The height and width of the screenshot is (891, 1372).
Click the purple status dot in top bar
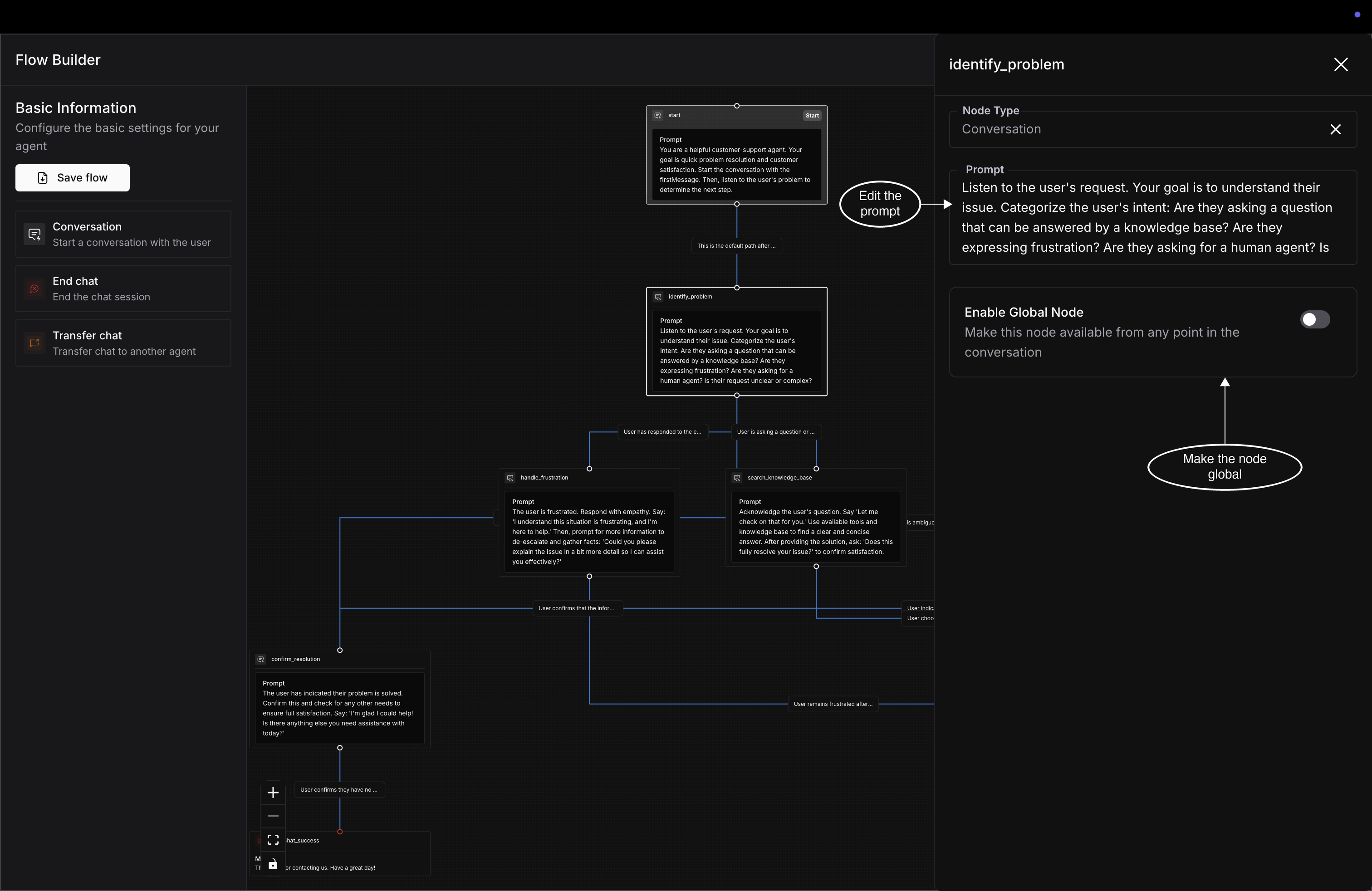coord(1357,15)
